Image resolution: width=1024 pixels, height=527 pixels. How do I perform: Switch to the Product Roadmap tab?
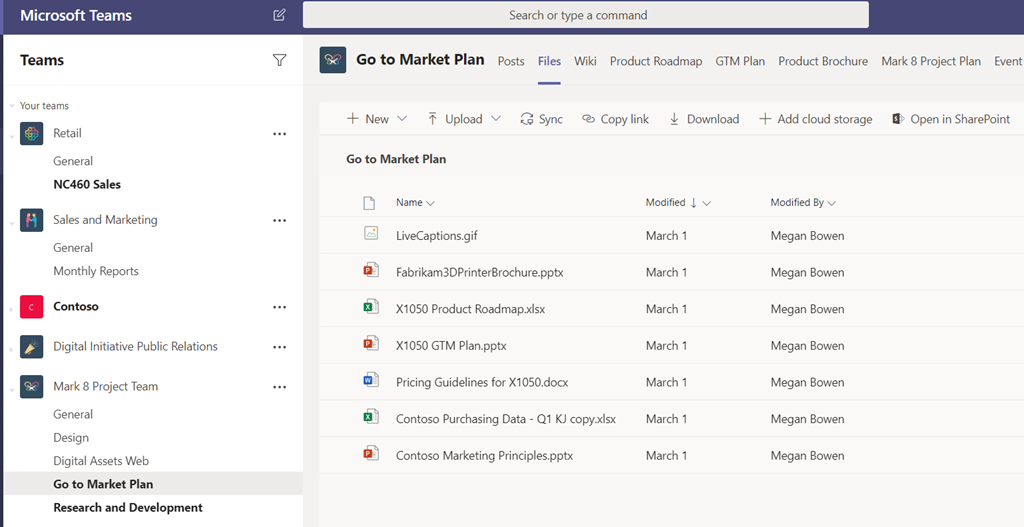(x=656, y=61)
